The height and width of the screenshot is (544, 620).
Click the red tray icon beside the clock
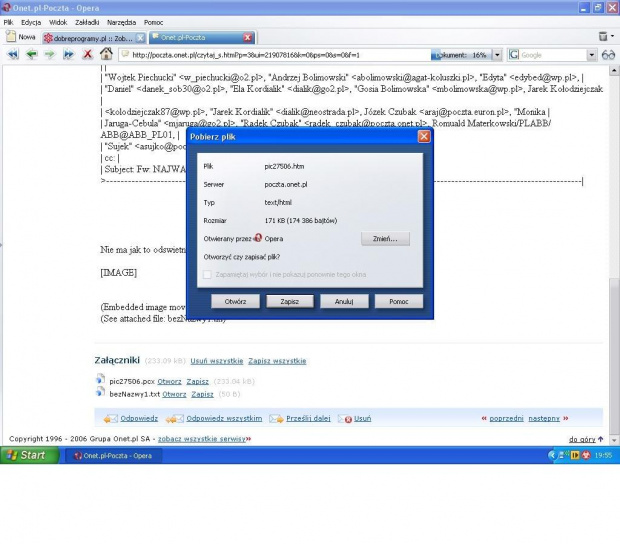[586, 455]
